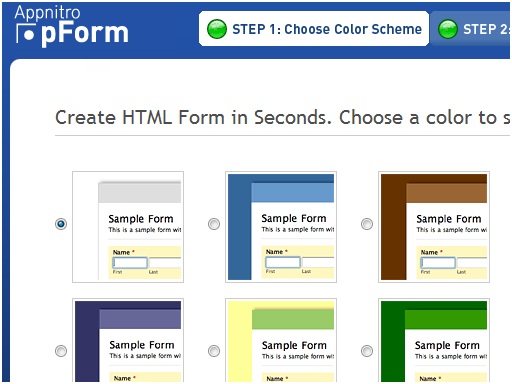Screen dimensions: 512x384
Task: Click the yellow sample form thumbnail
Action: click(x=281, y=340)
